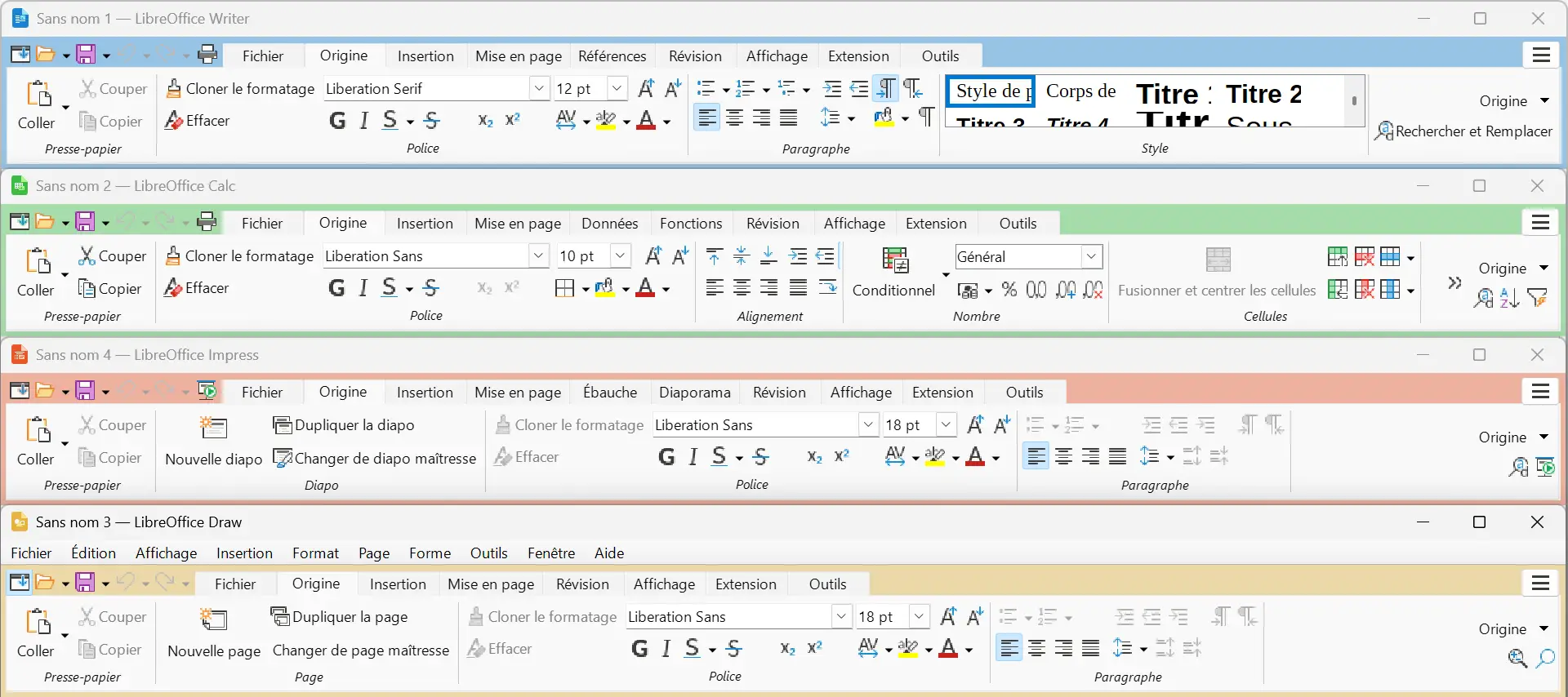Click the red font color button in Writer
This screenshot has height=697, width=1568.
click(x=646, y=121)
